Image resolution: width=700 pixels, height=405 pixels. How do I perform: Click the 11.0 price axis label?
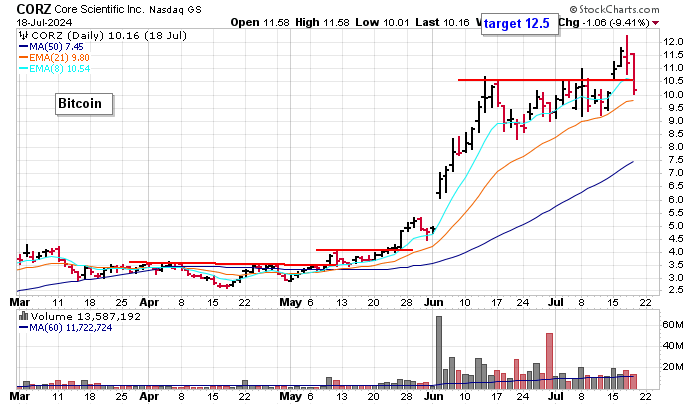tap(674, 68)
